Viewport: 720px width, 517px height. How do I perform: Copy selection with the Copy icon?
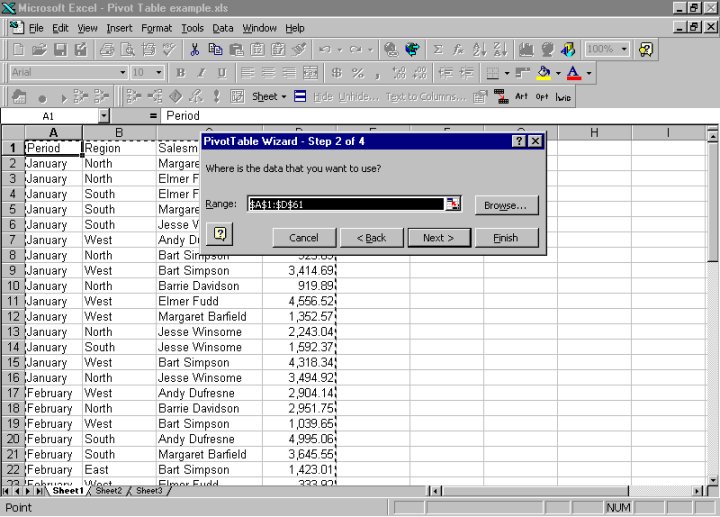click(x=215, y=49)
